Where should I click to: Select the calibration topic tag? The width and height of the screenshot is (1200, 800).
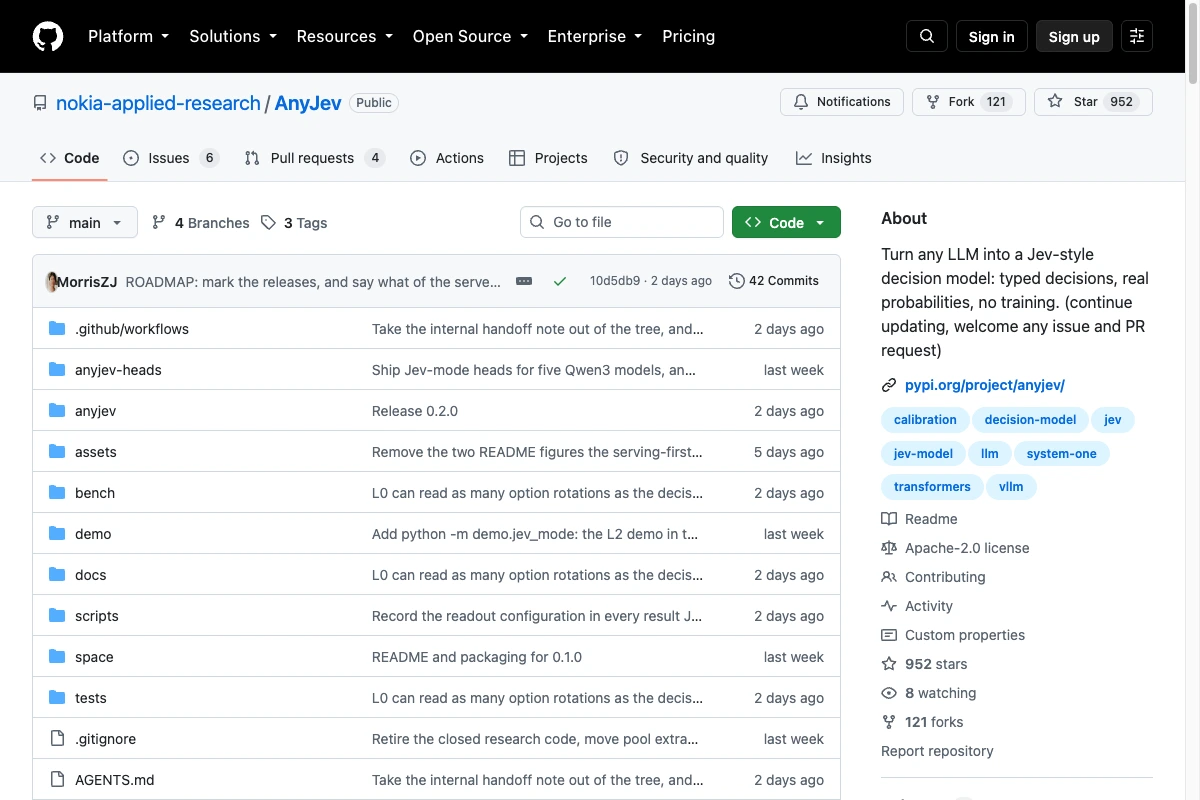point(925,420)
